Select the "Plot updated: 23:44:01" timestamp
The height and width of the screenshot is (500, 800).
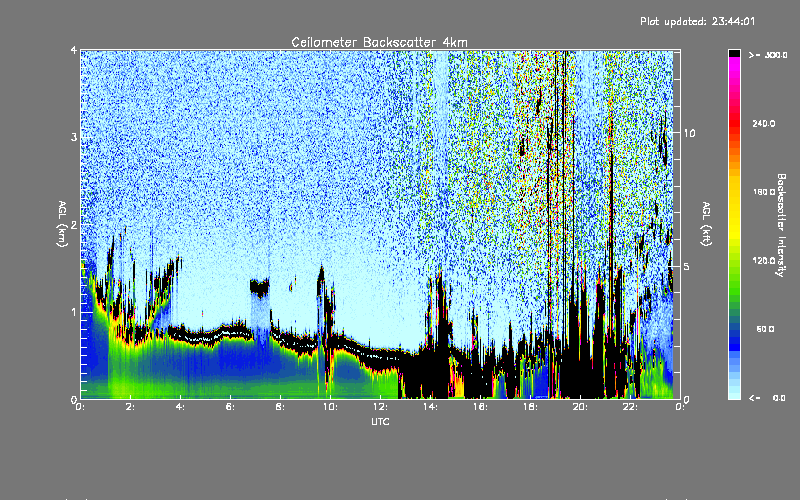pyautogui.click(x=697, y=21)
